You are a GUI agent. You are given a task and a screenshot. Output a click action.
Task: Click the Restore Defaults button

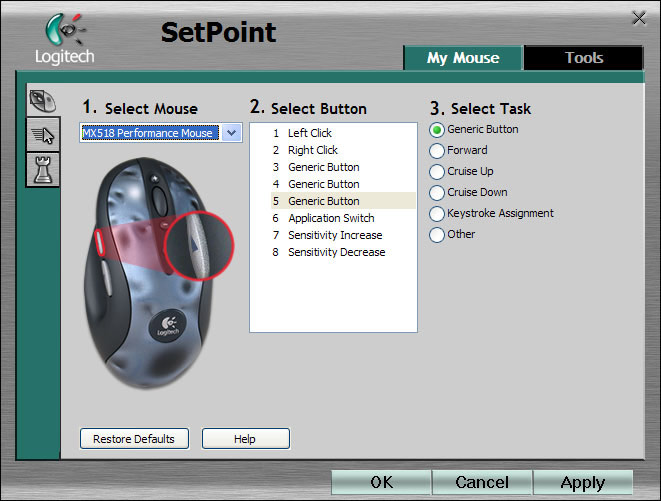(x=133, y=439)
